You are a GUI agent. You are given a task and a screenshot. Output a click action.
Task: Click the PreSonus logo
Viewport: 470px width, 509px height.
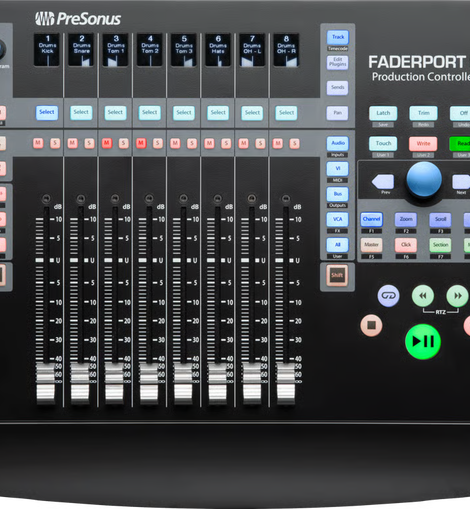tap(78, 19)
